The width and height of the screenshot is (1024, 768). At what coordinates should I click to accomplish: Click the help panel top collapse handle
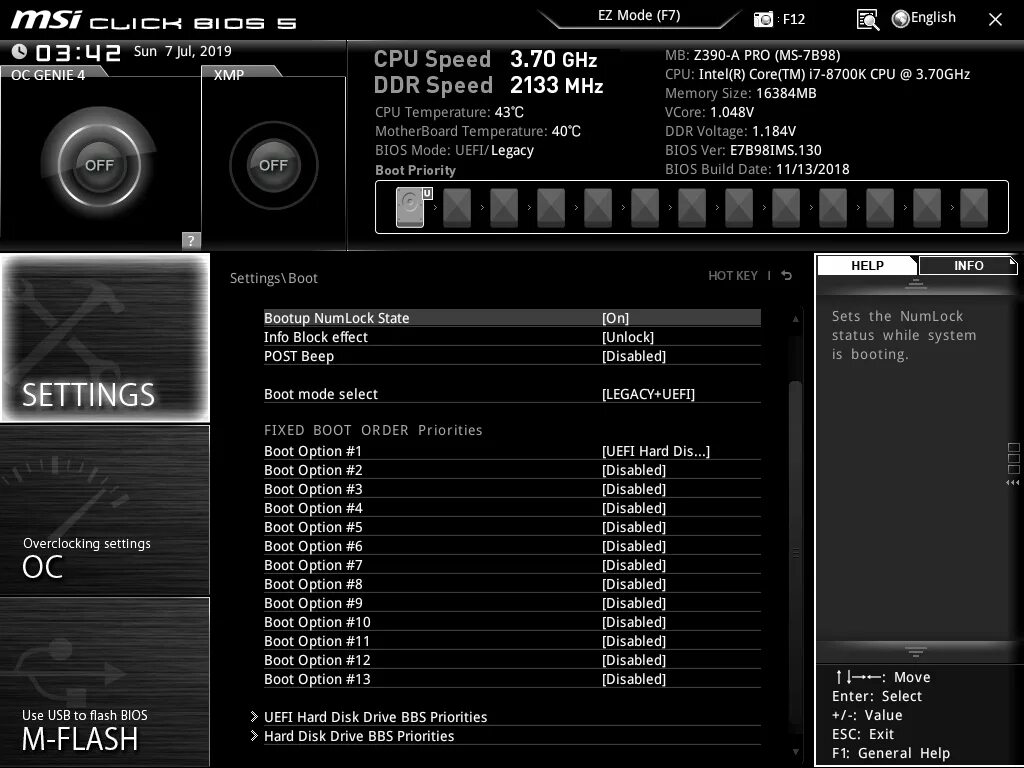(x=916, y=283)
